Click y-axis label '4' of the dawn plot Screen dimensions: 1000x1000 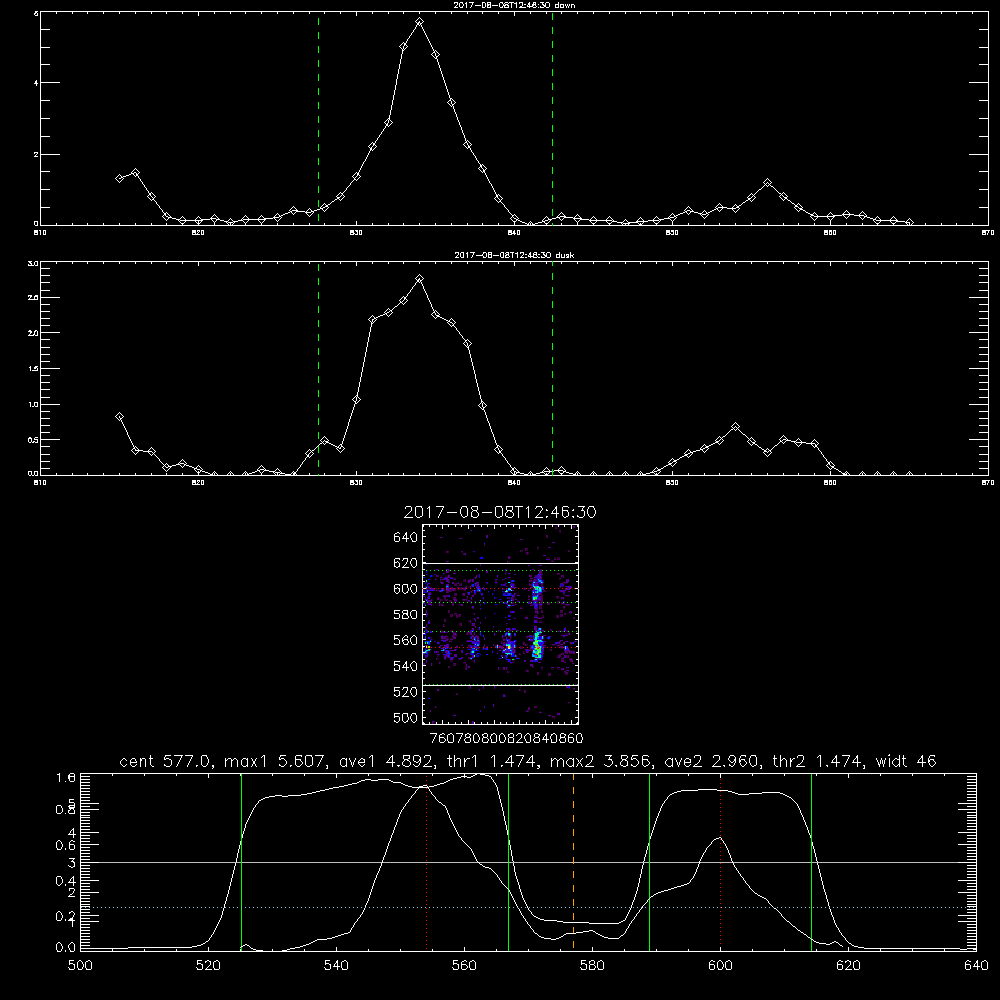[36, 83]
